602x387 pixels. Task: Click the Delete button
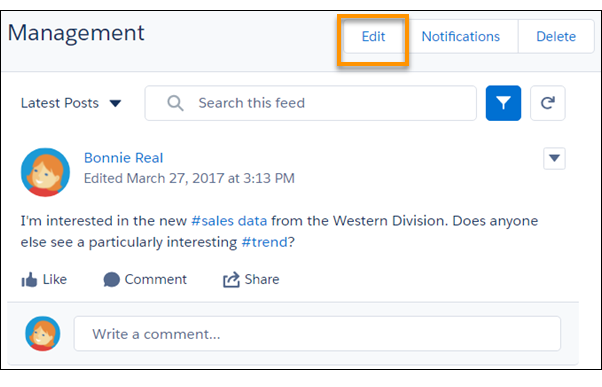pyautogui.click(x=556, y=37)
